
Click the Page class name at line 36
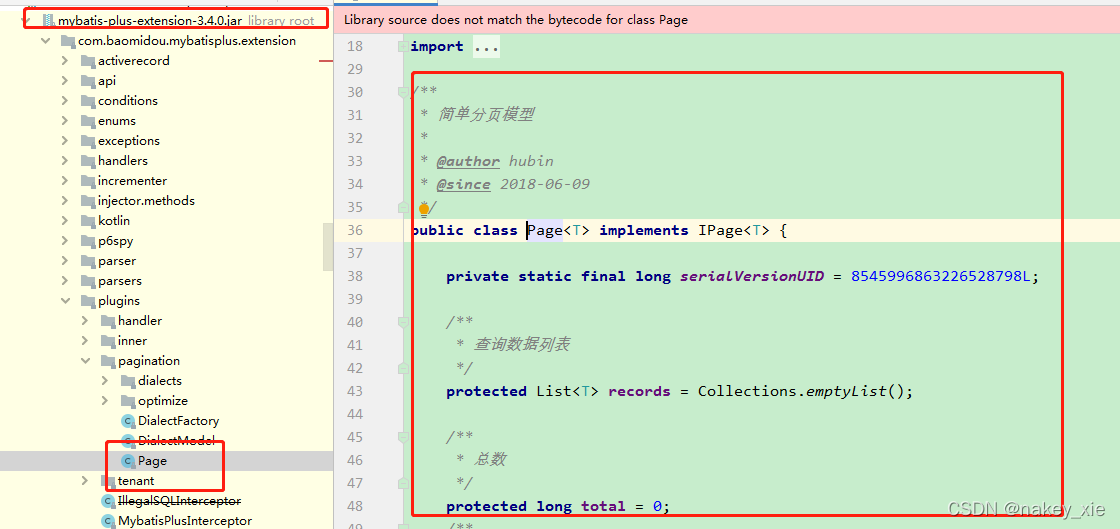click(545, 231)
